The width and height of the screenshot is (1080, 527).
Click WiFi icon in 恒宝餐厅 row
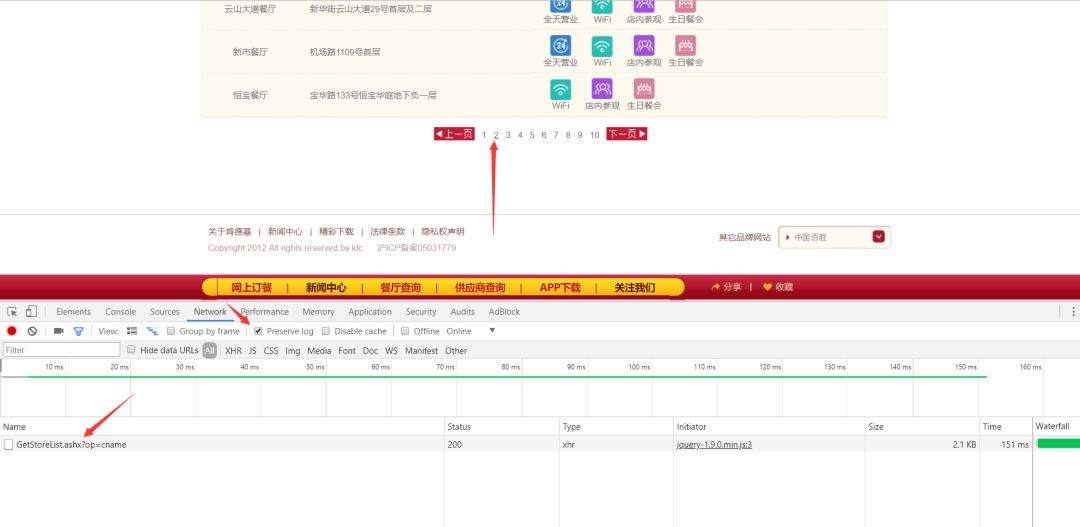point(561,89)
